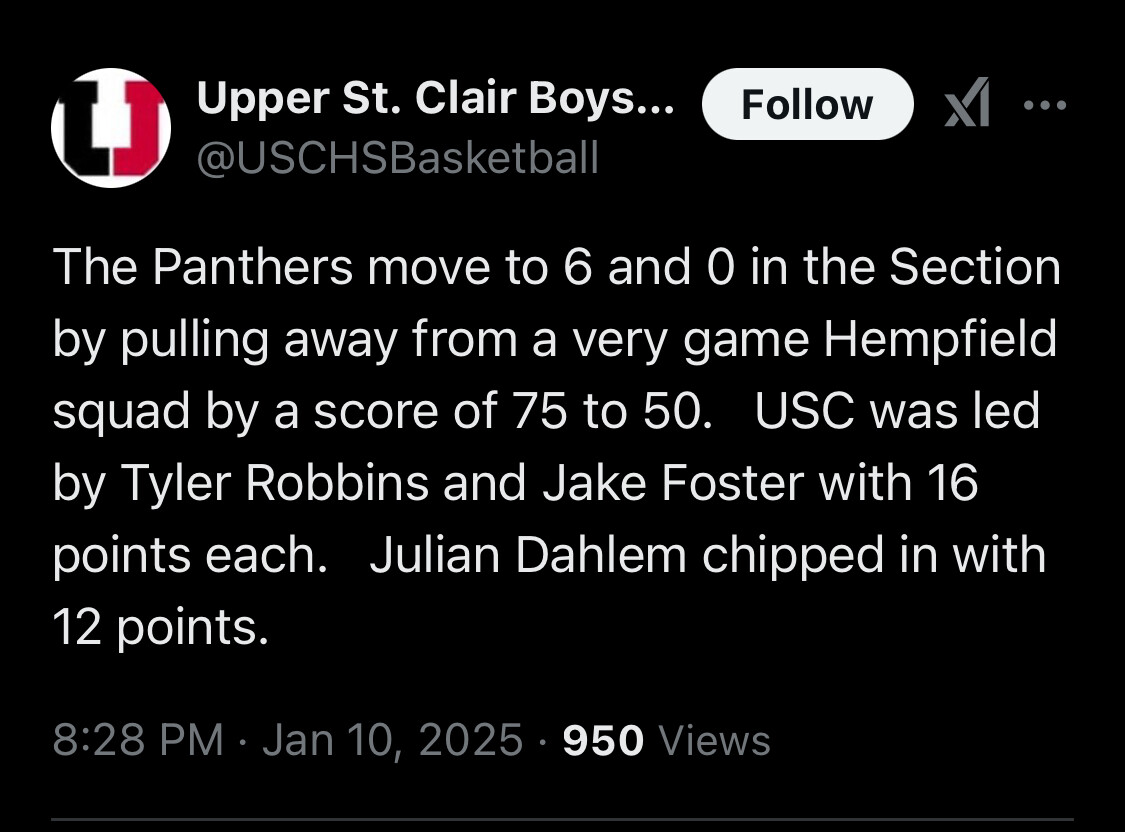Open the three-dot more options menu

click(1045, 105)
